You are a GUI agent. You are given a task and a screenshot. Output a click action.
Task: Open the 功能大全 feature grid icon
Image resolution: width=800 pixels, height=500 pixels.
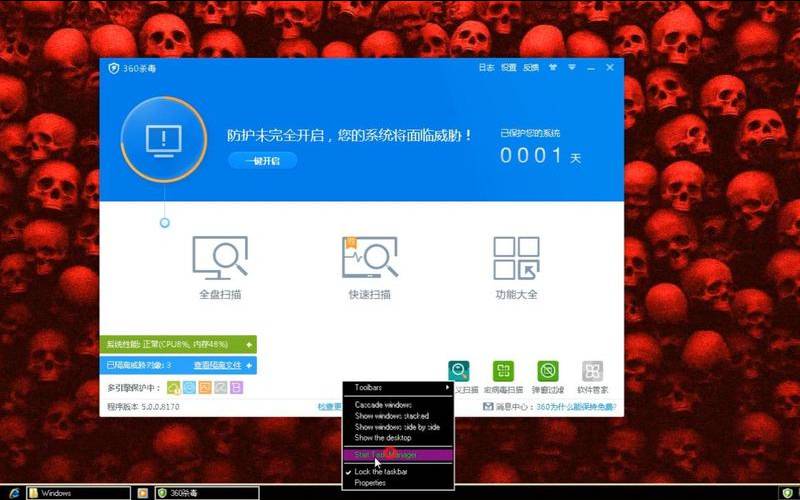pos(516,258)
